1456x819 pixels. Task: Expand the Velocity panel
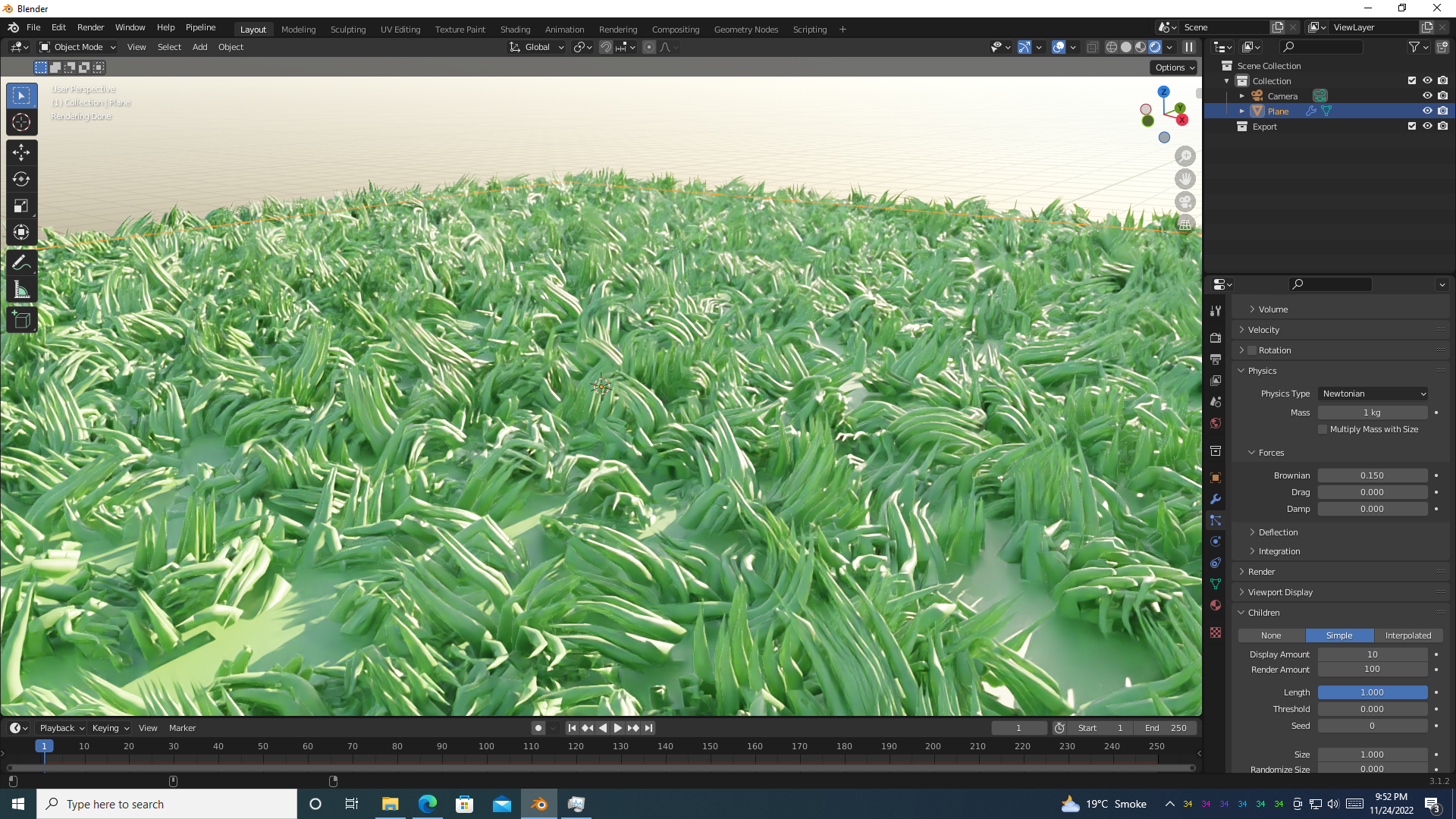[1263, 330]
